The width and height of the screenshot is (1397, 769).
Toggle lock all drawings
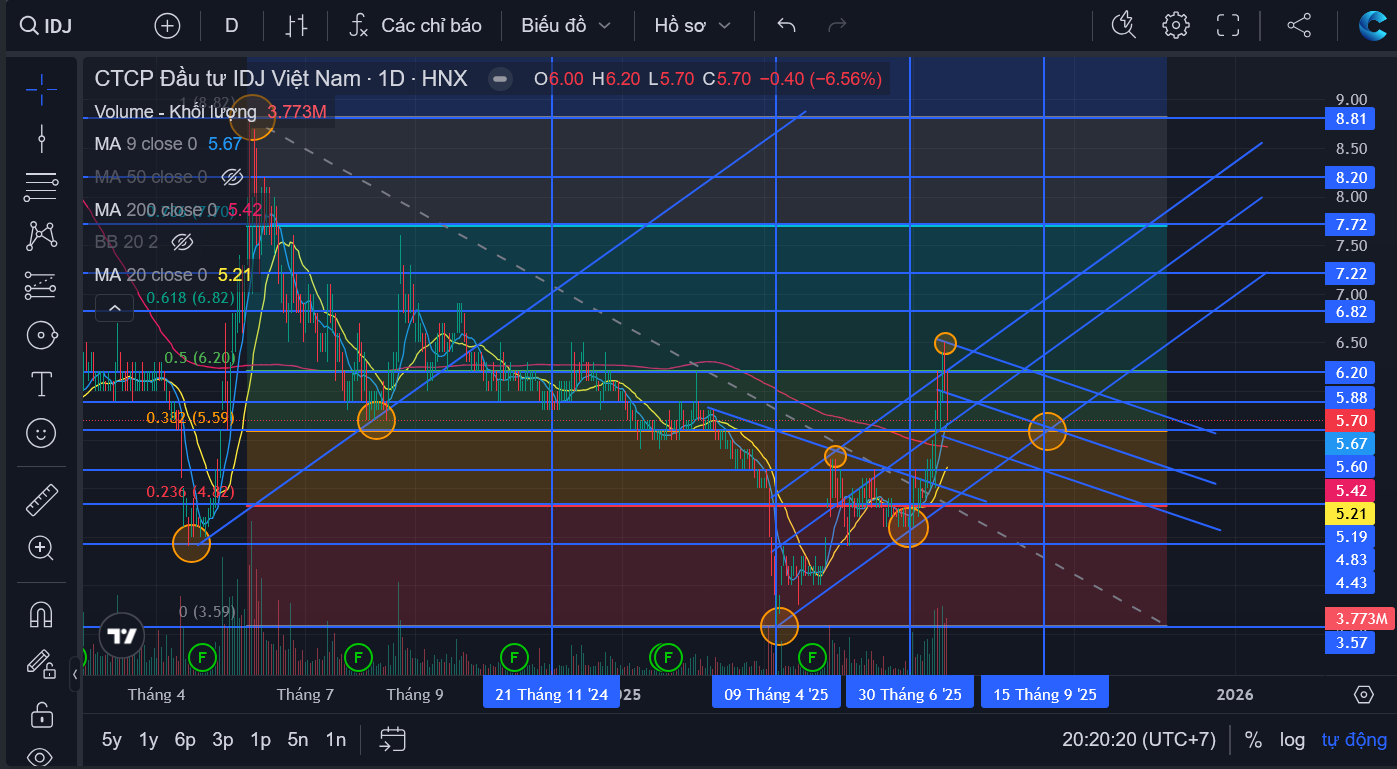41,714
